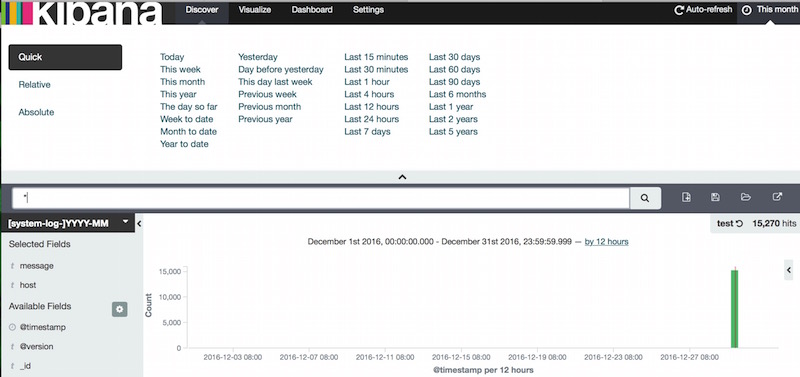Open the Settings tab
800x377 pixels.
(368, 10)
